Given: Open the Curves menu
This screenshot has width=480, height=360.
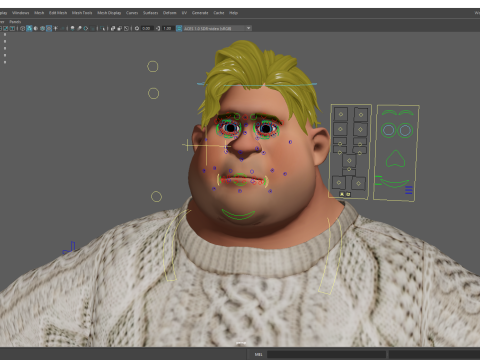Looking at the screenshot, I should [132, 13].
